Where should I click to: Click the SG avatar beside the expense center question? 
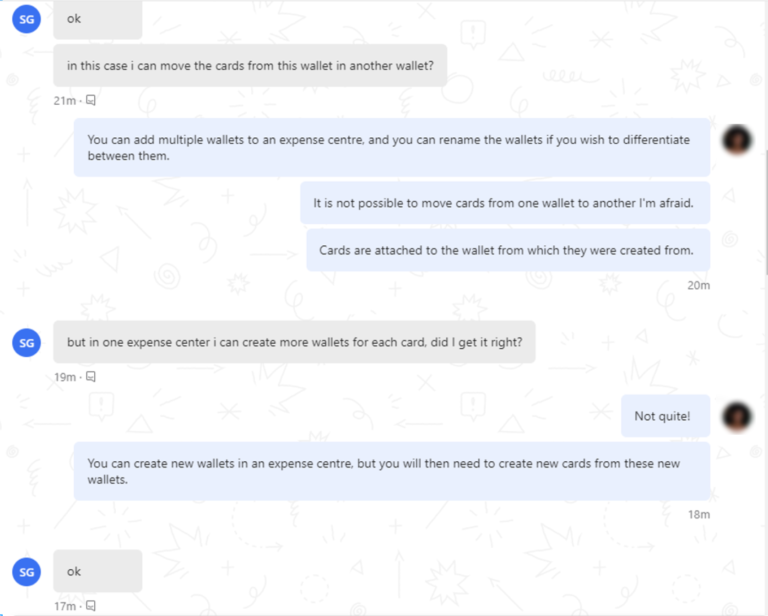27,342
